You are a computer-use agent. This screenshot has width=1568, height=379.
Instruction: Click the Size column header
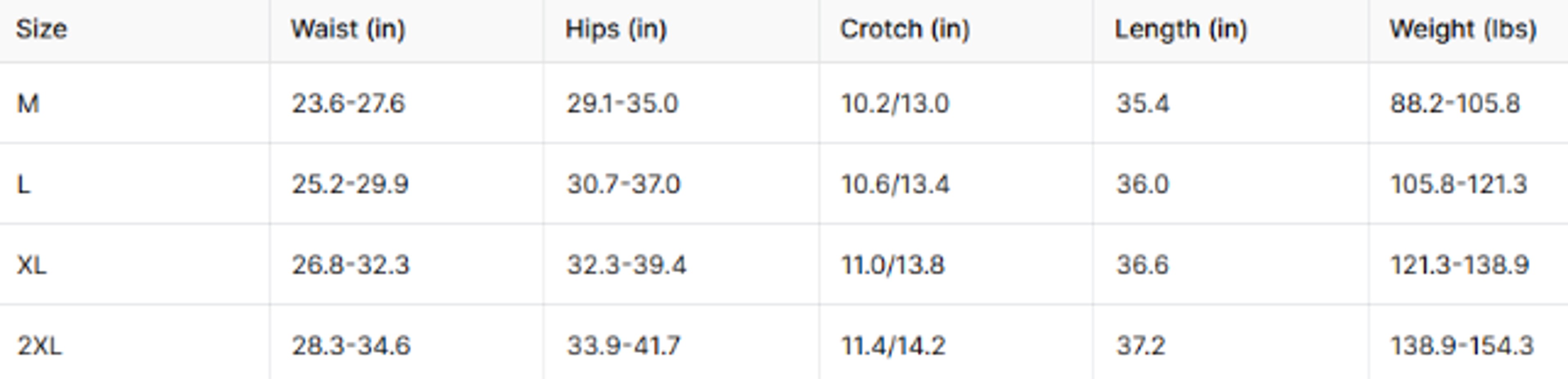click(x=41, y=29)
